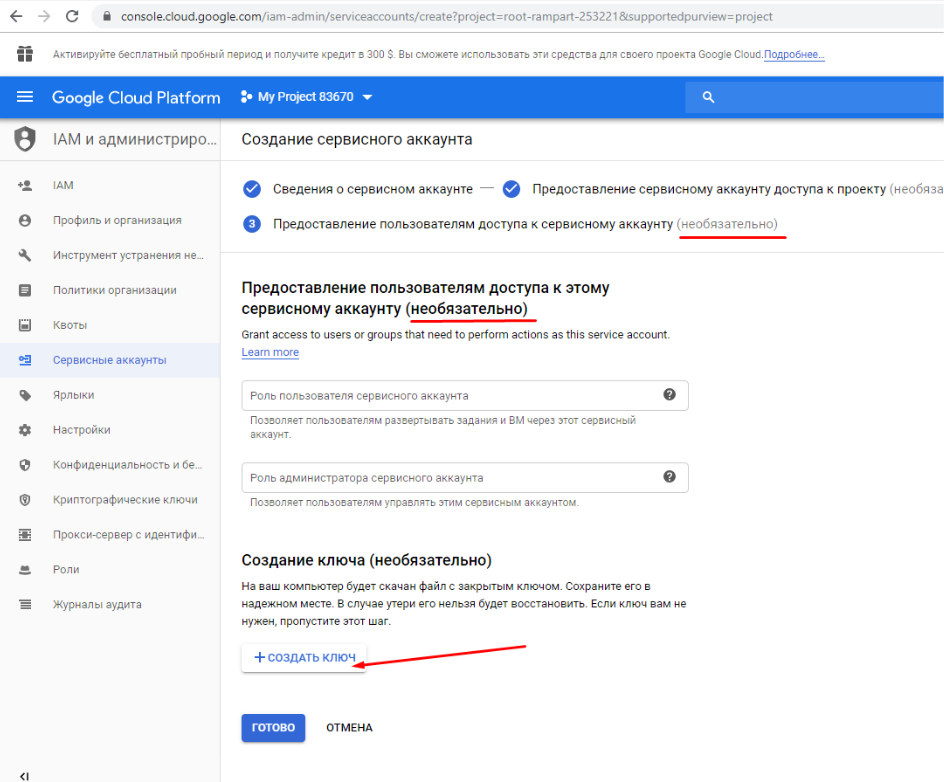Open Роли in the sidebar
Viewport: 944px width, 782px height.
110,569
